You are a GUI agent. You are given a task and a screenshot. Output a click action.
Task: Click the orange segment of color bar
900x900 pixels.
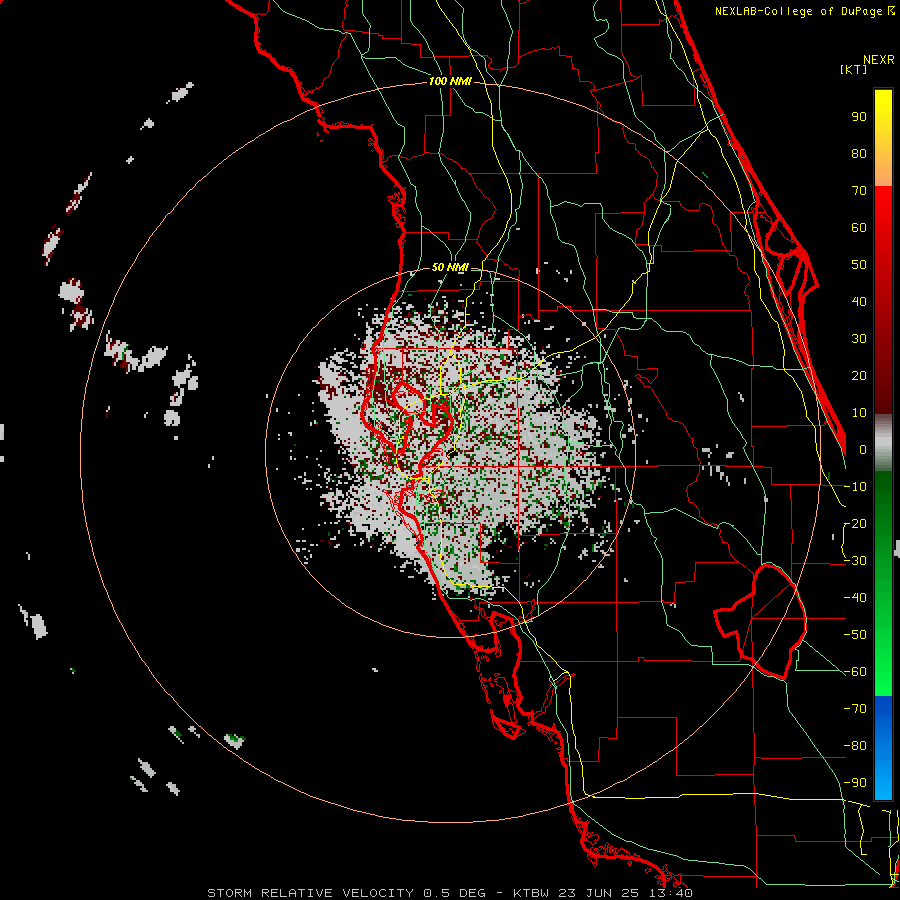[883, 168]
